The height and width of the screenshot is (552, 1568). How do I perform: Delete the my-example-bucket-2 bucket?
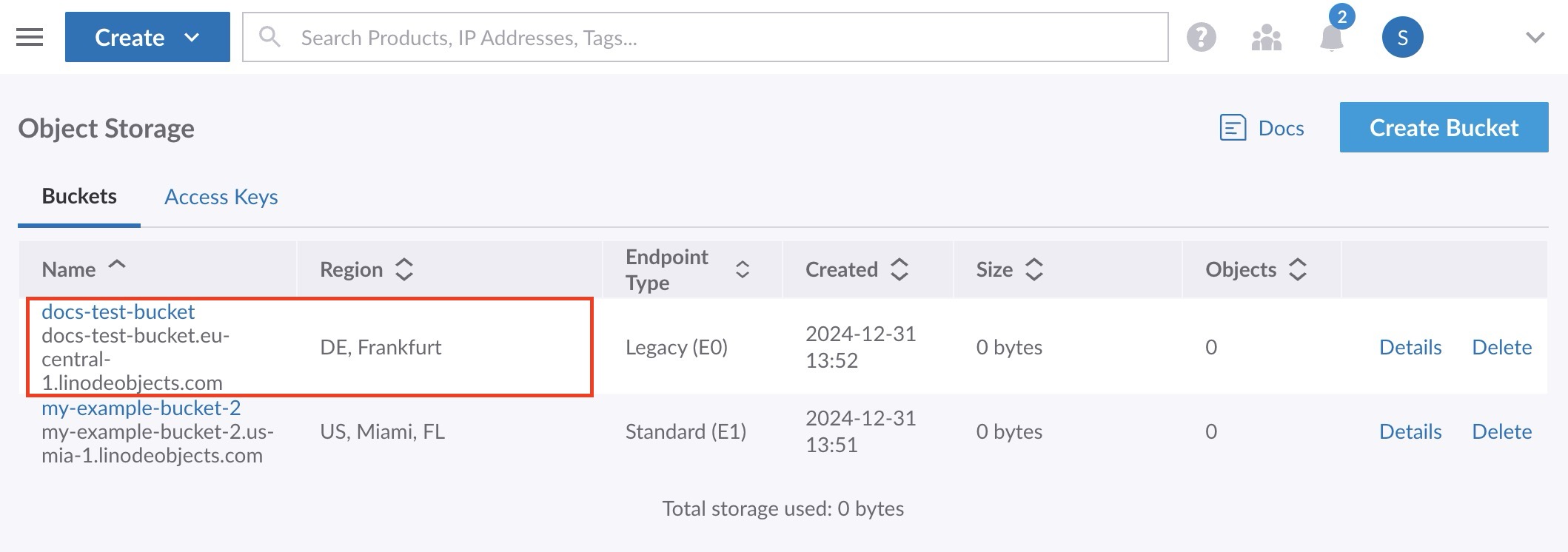pos(1501,431)
